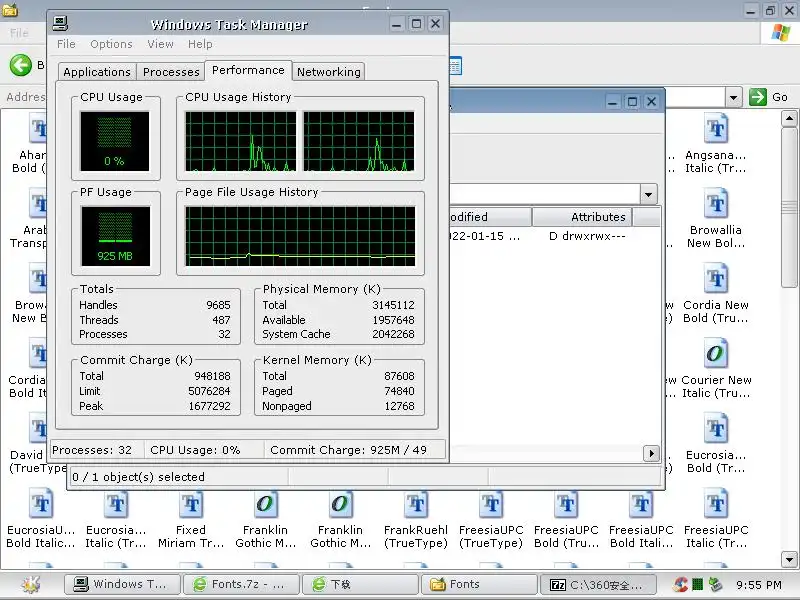Select the Eucrosia Italic font icon
Image resolution: width=800 pixels, height=600 pixels.
pyautogui.click(x=116, y=503)
